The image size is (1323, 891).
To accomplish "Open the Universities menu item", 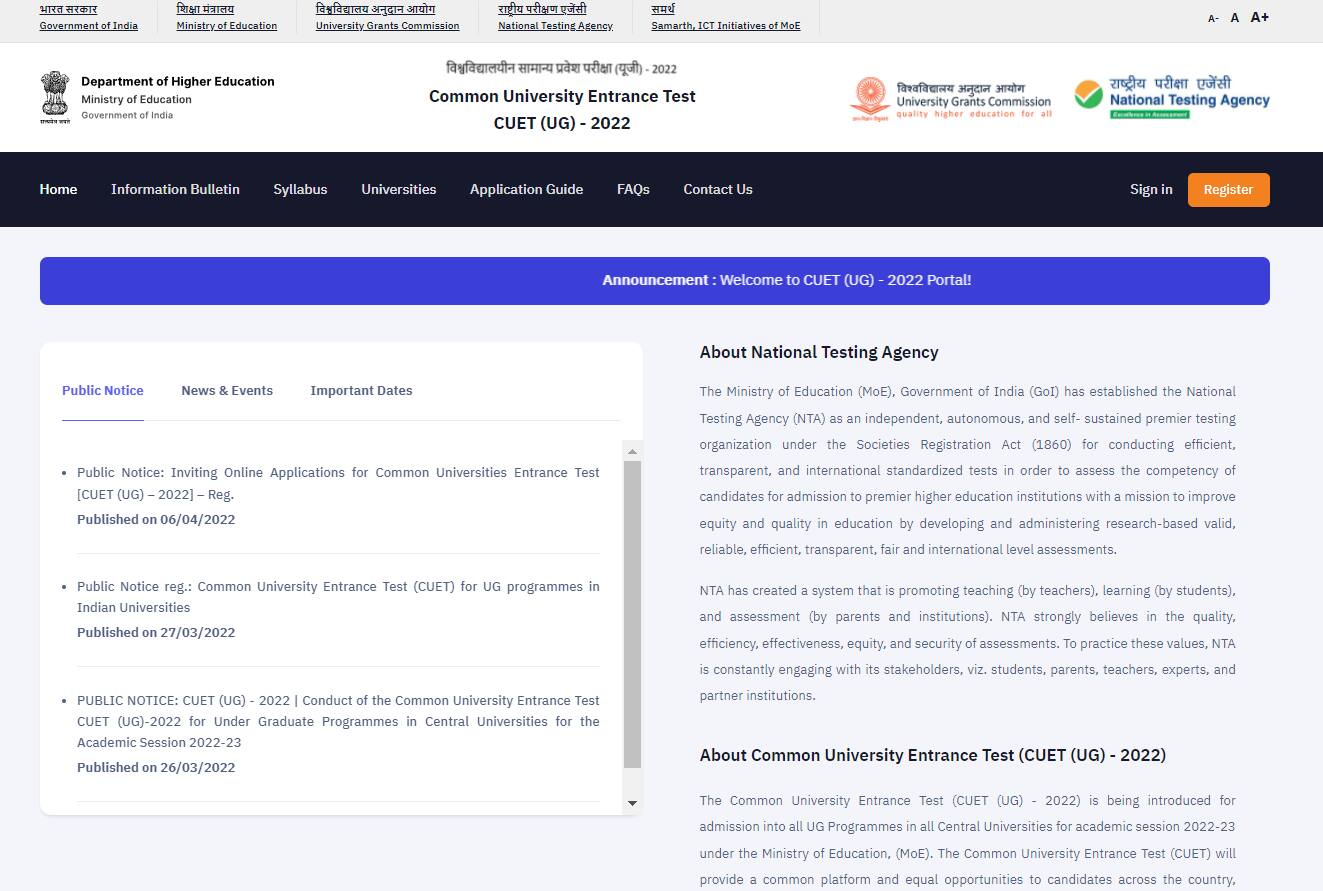I will pyautogui.click(x=399, y=189).
